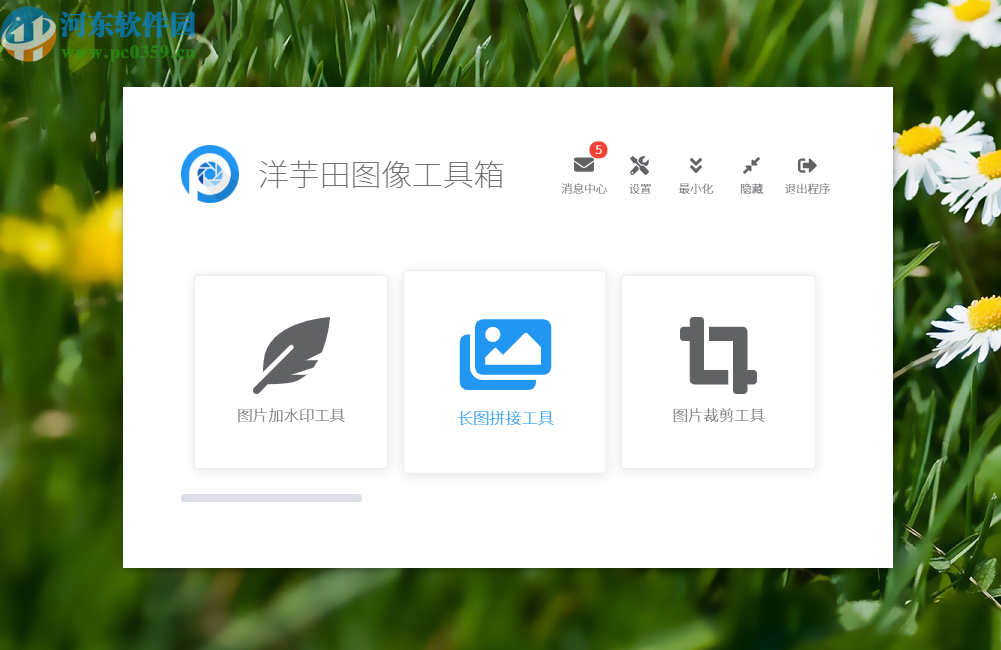Viewport: 1001px width, 650px height.
Task: Open 设置 using the wrench-and-screwdriver icon
Action: [639, 164]
